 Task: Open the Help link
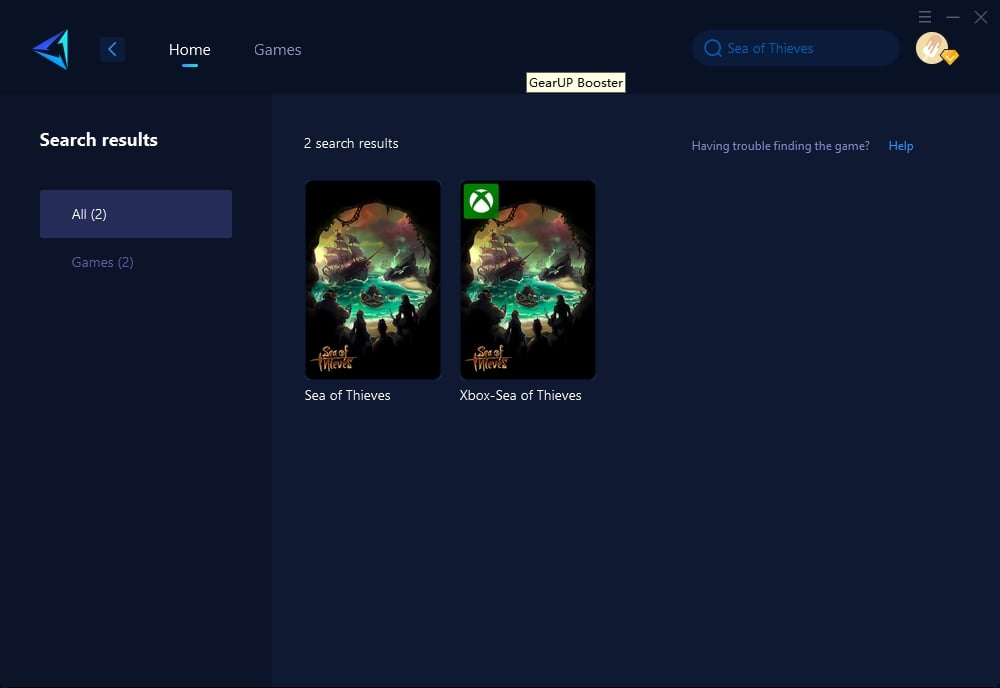(x=901, y=146)
